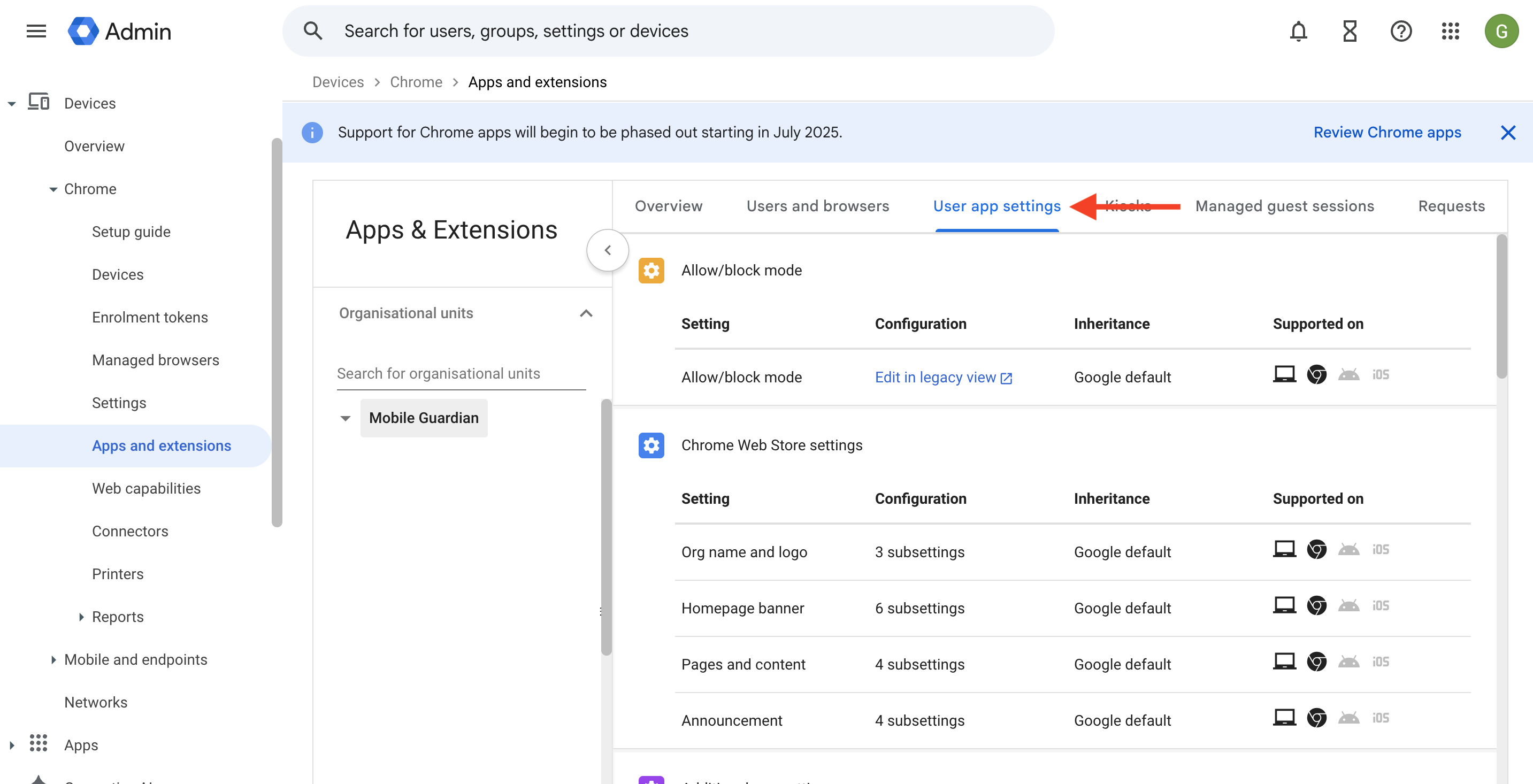Click the blue info icon in banner

coord(312,132)
